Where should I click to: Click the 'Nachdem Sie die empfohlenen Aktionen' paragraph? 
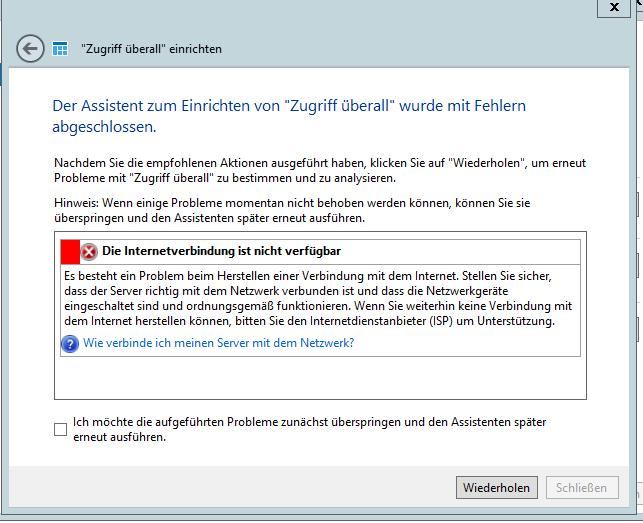click(x=320, y=170)
